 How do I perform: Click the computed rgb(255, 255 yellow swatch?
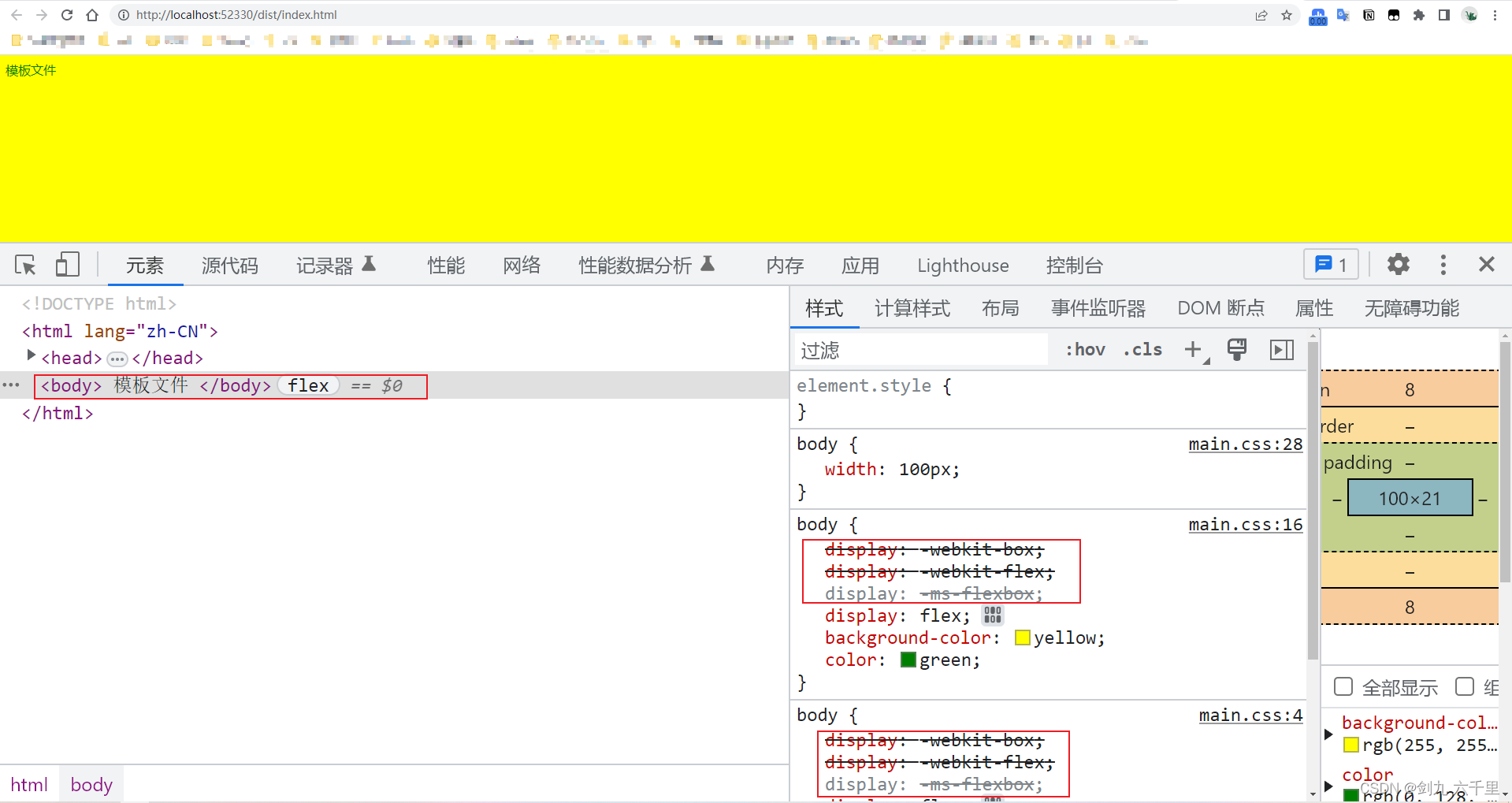tap(1351, 745)
